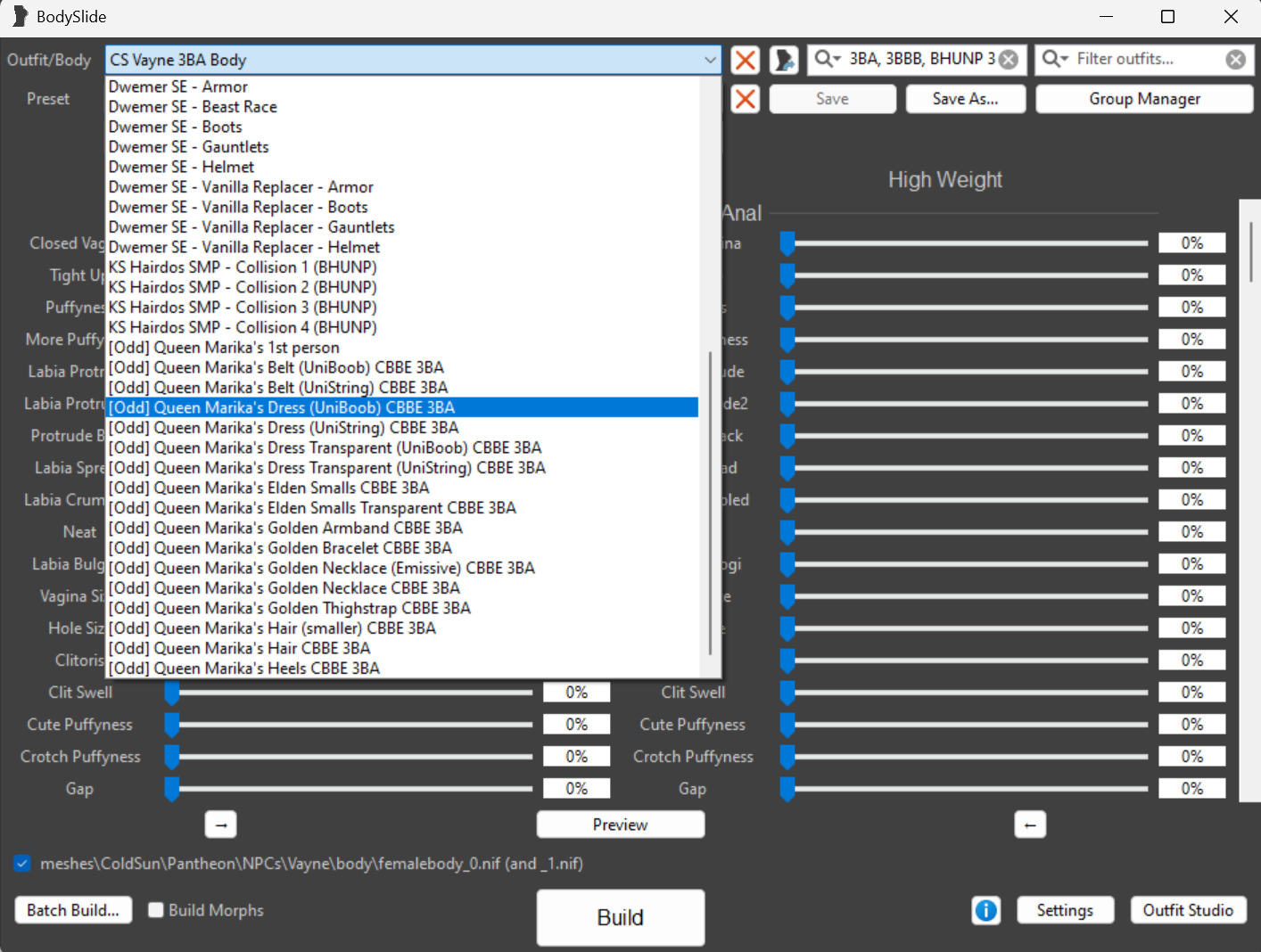Click the outfit list scrollbar
Image resolution: width=1261 pixels, height=952 pixels.
(x=711, y=502)
